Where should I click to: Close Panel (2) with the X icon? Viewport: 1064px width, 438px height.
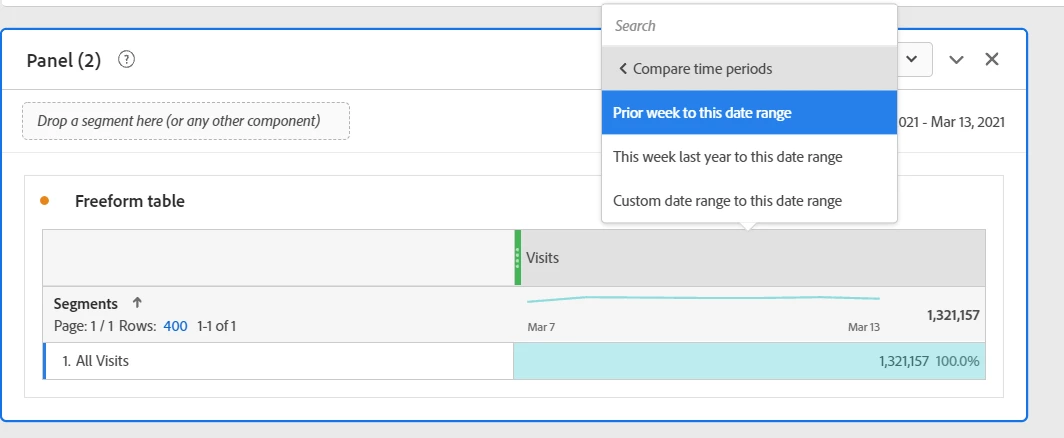pyautogui.click(x=992, y=59)
